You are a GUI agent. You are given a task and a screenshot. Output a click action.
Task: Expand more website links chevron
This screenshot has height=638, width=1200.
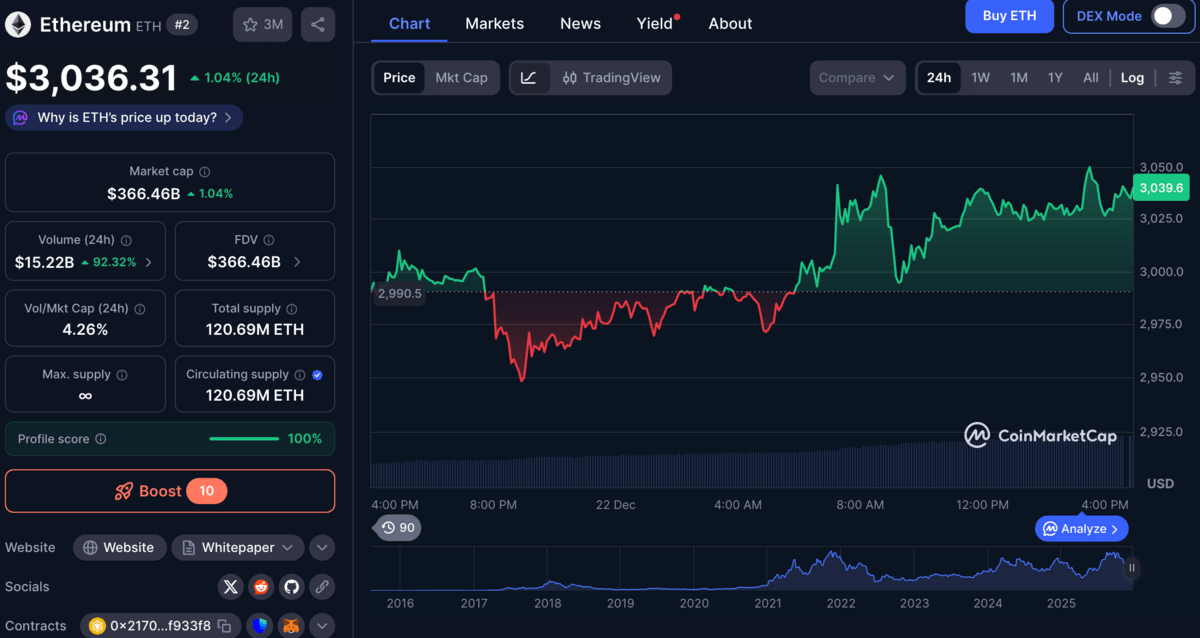pos(322,547)
